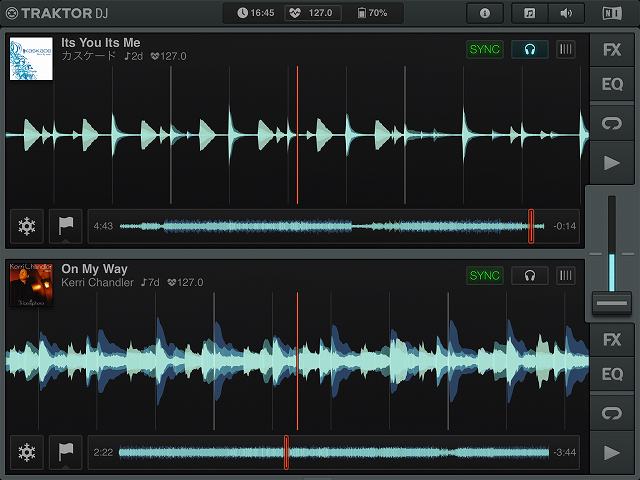Viewport: 640px width, 480px height.
Task: Open the EQ panel for the bottom deck
Action: tap(612, 374)
